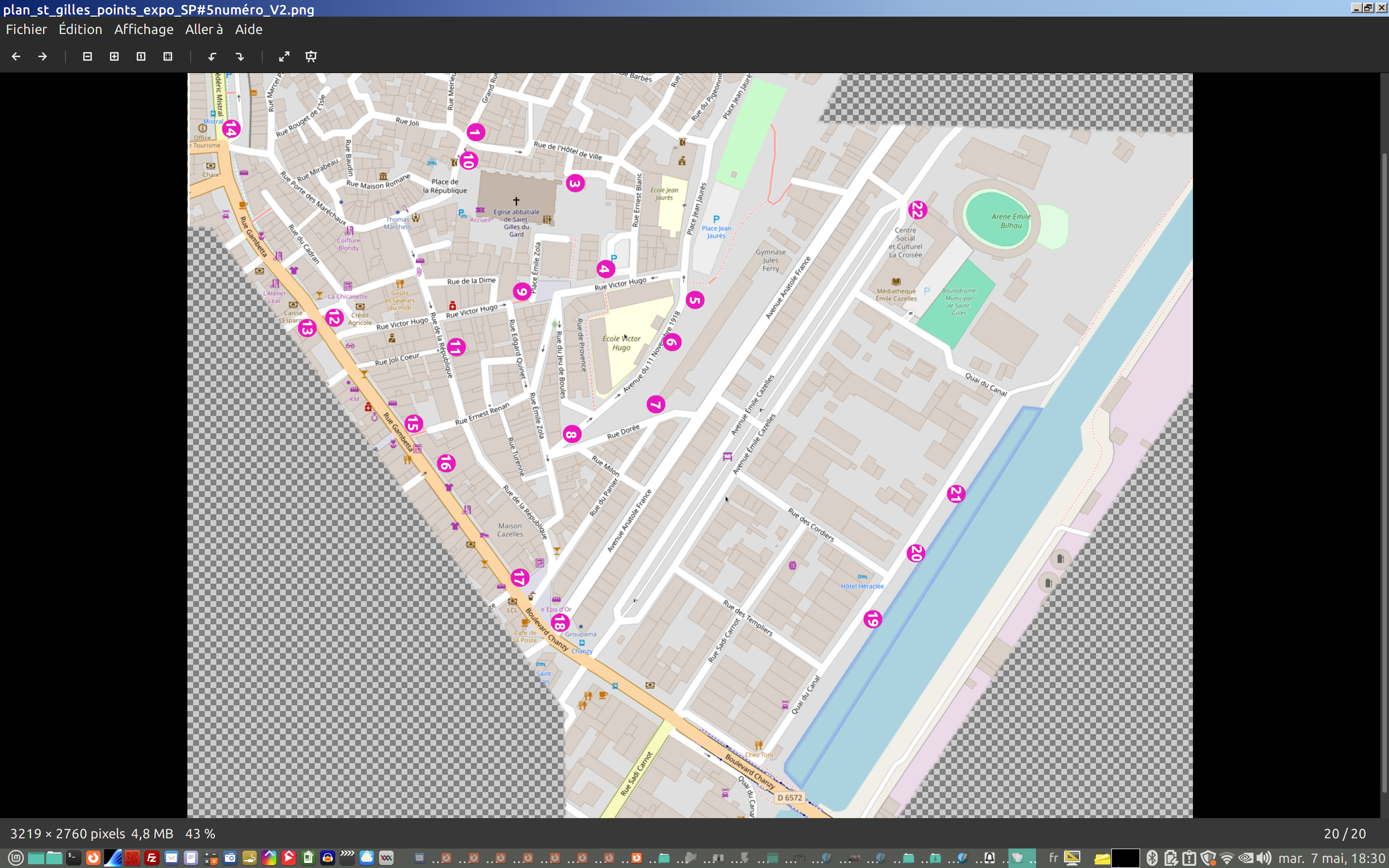Launch FileZilla from the panel

[x=152, y=858]
